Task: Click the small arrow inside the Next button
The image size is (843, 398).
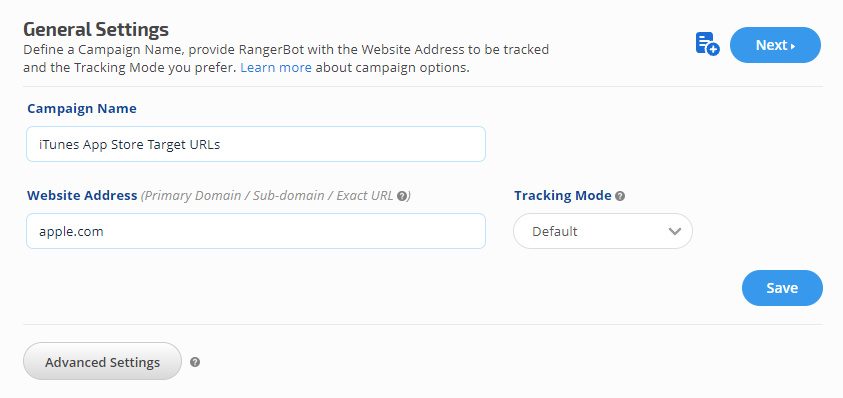Action: pyautogui.click(x=793, y=46)
